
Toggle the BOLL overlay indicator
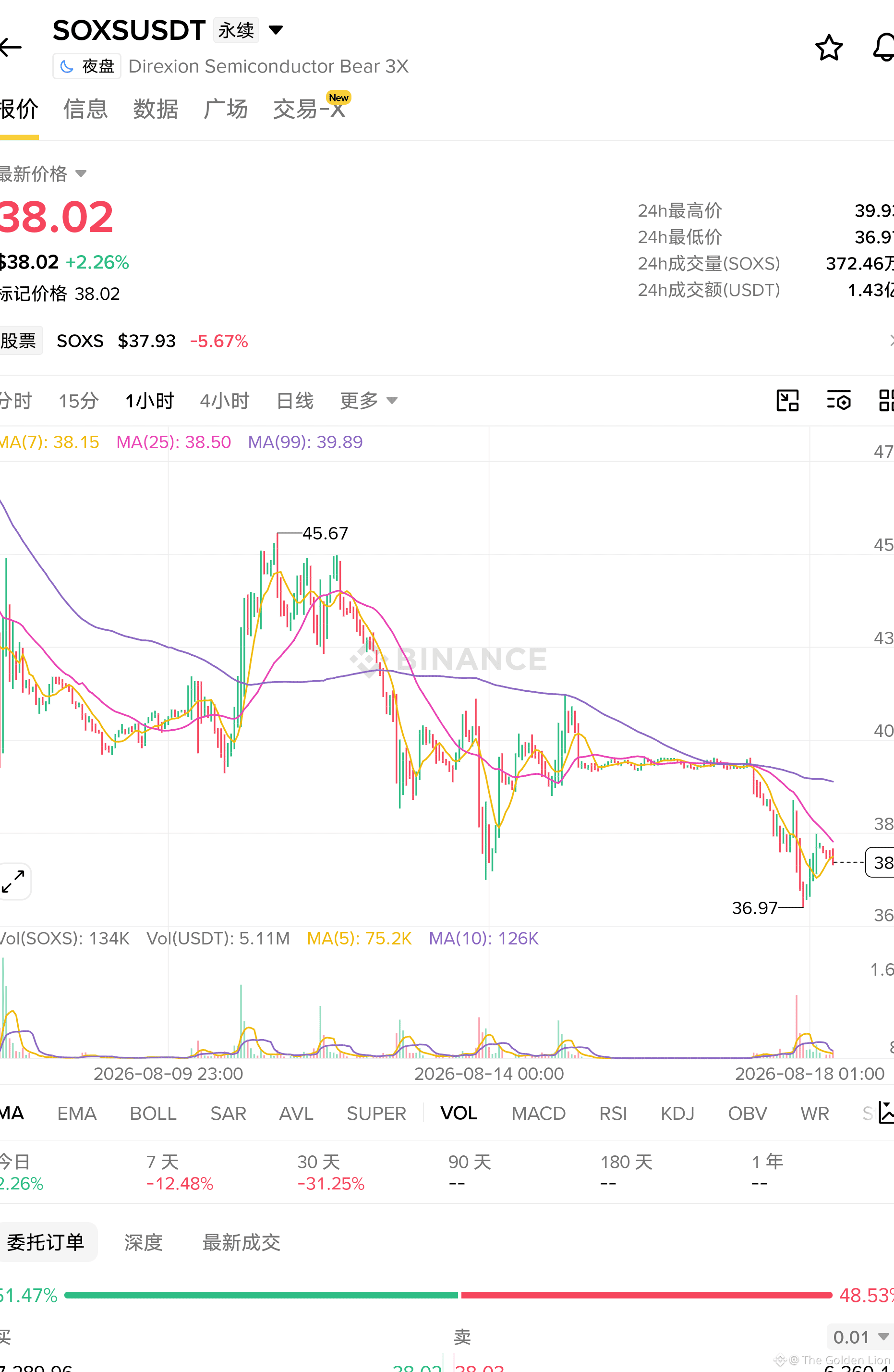153,1113
